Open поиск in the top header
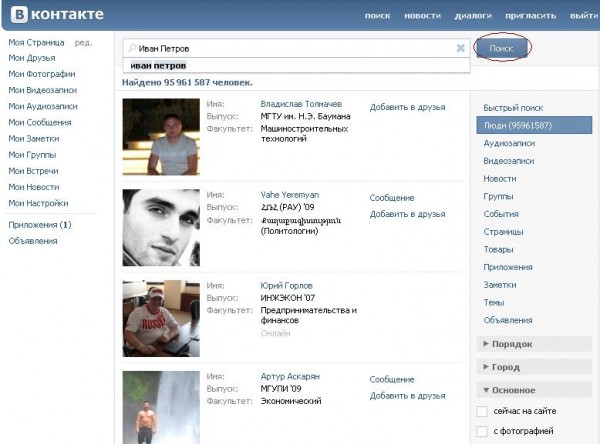The height and width of the screenshot is (444, 600). pyautogui.click(x=377, y=16)
